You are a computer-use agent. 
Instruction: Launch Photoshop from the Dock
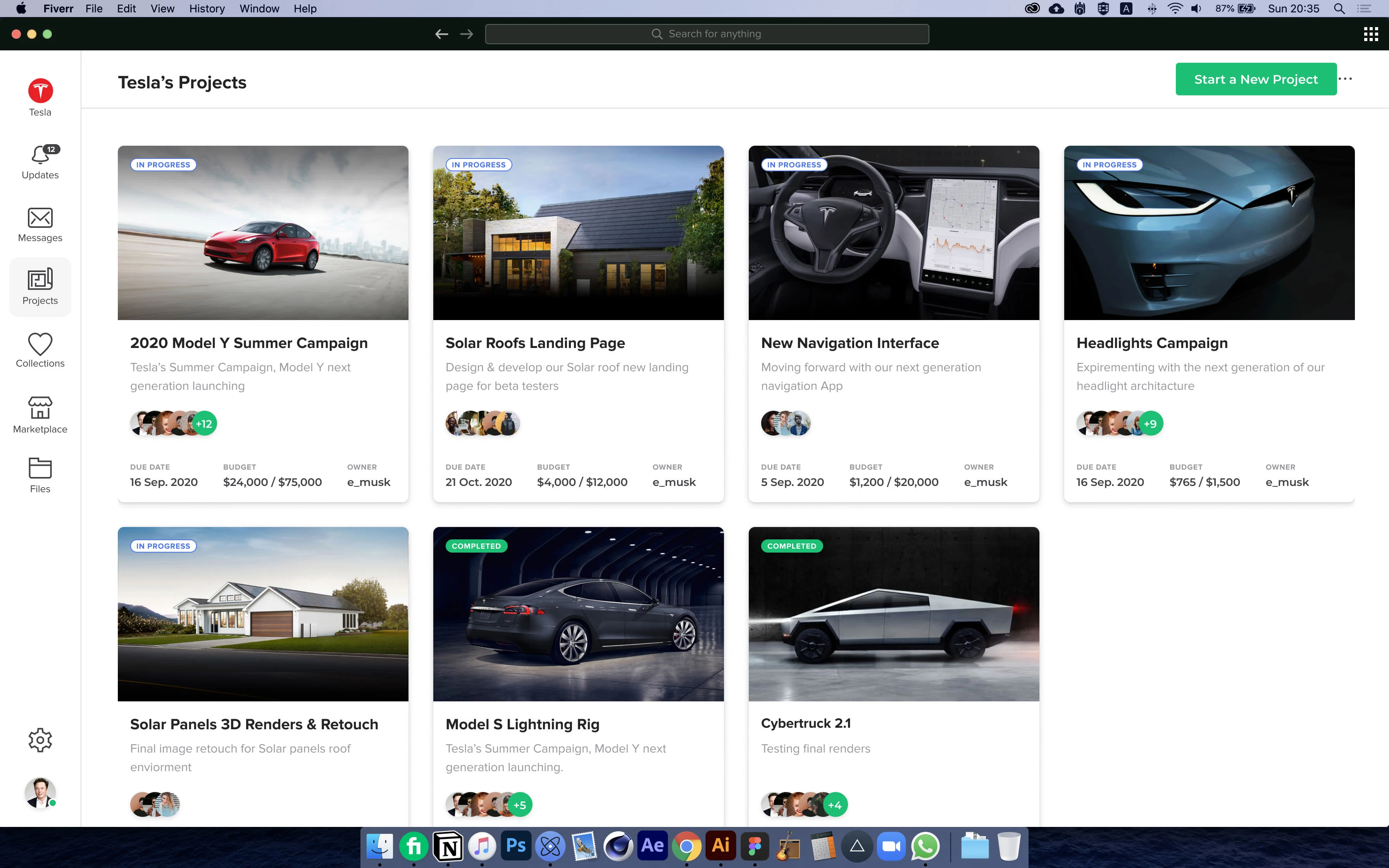(x=515, y=846)
